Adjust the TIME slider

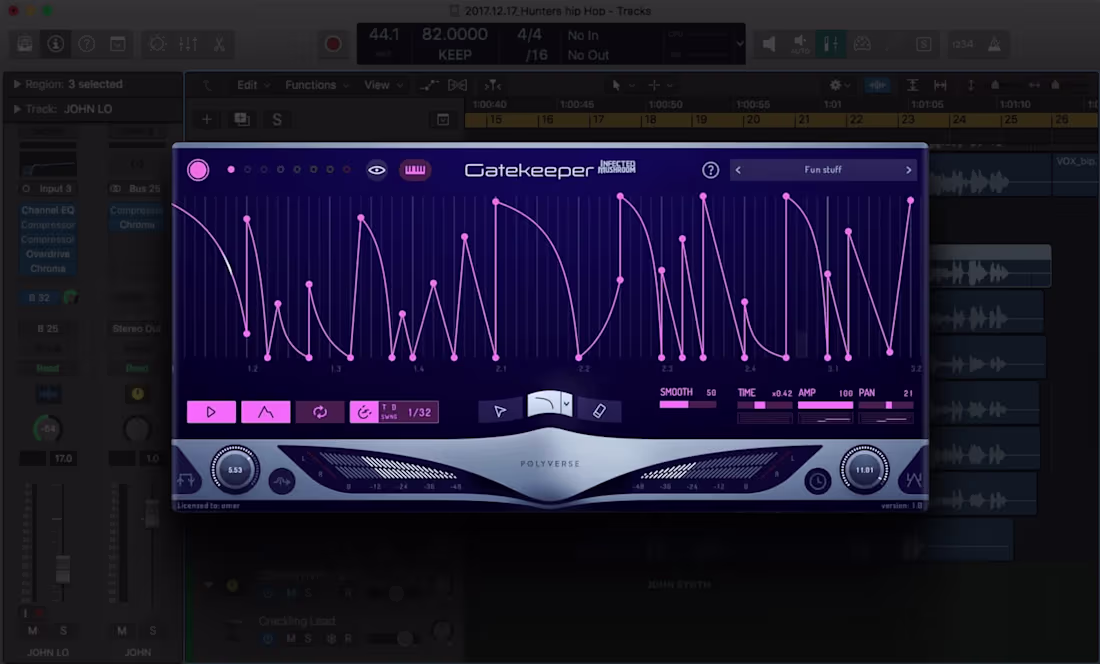click(x=765, y=405)
